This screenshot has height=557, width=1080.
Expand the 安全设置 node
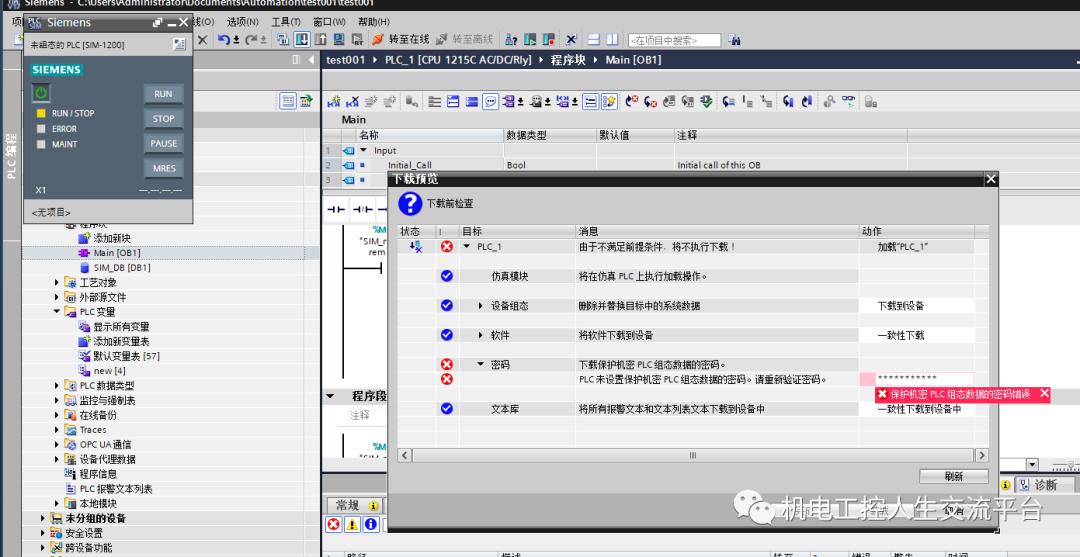pyautogui.click(x=42, y=533)
